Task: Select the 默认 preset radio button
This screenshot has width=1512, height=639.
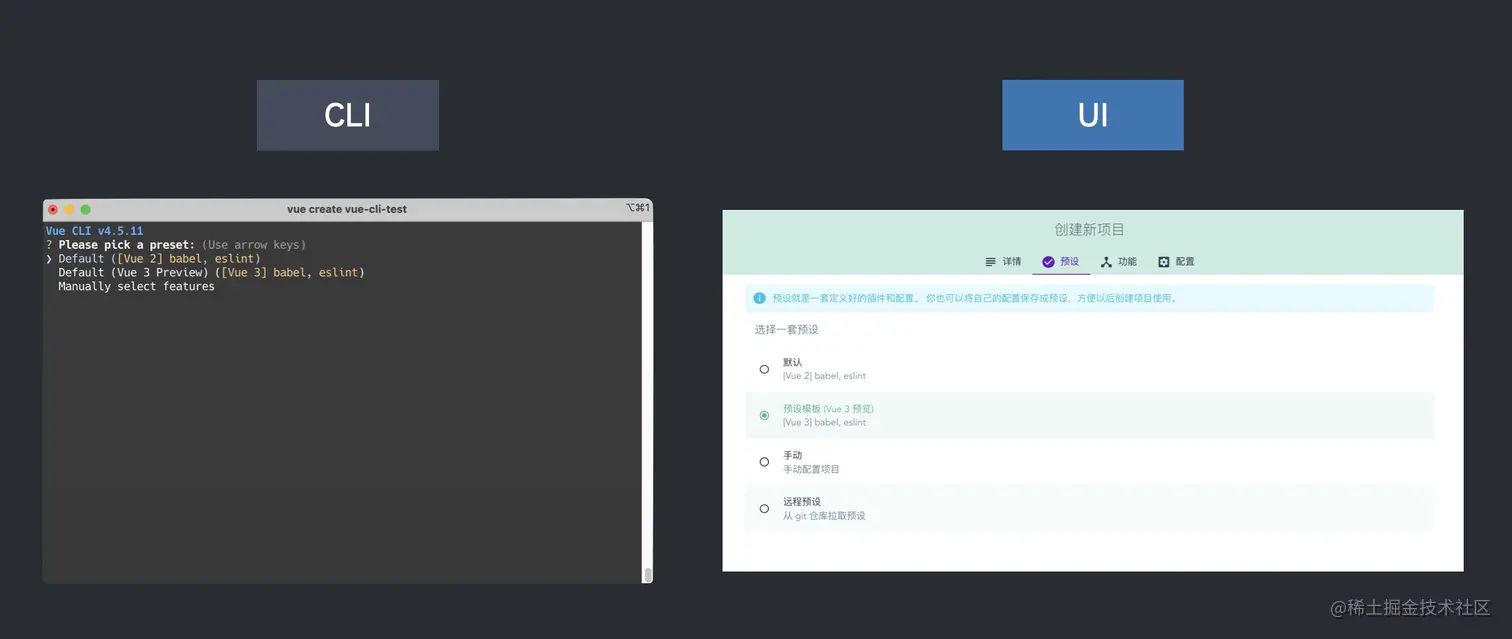Action: (x=764, y=369)
